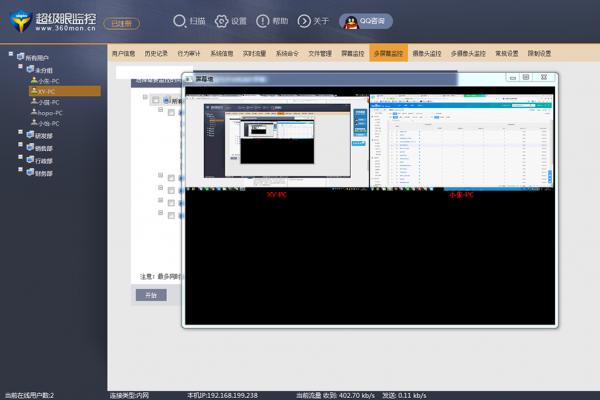Click the XY-PC screen thumbnail
The height and width of the screenshot is (400, 600).
tap(276, 139)
